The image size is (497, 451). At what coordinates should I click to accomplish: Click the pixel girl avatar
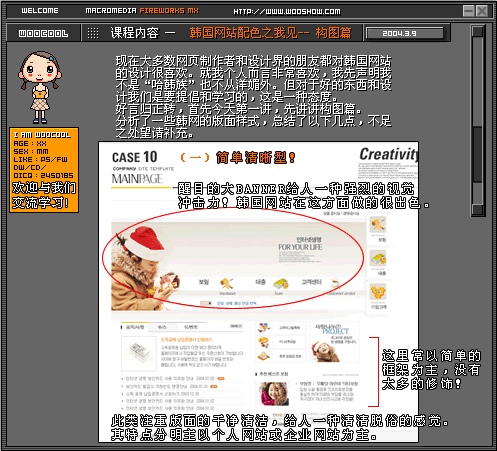point(40,87)
